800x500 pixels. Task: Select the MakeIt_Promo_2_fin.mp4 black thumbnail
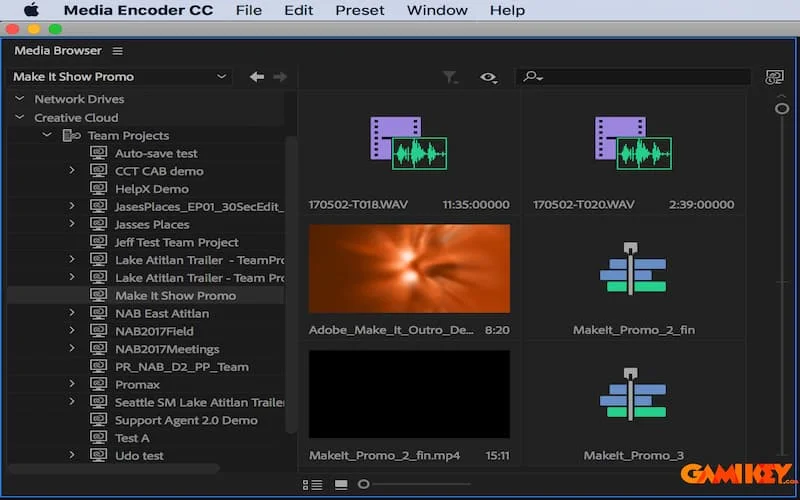click(x=409, y=394)
